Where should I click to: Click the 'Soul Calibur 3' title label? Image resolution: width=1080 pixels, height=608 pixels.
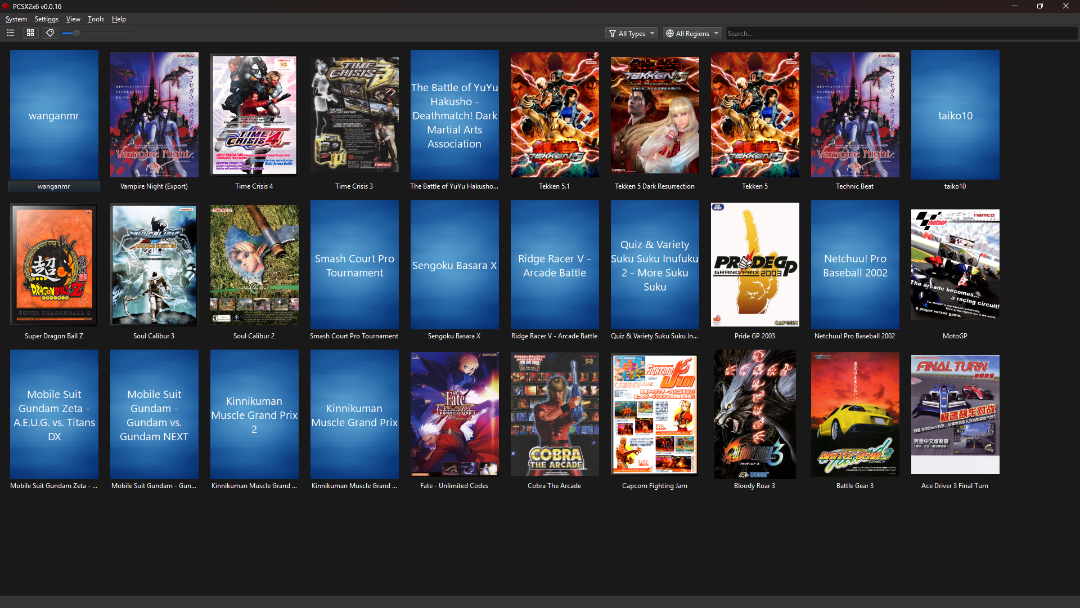tap(154, 336)
